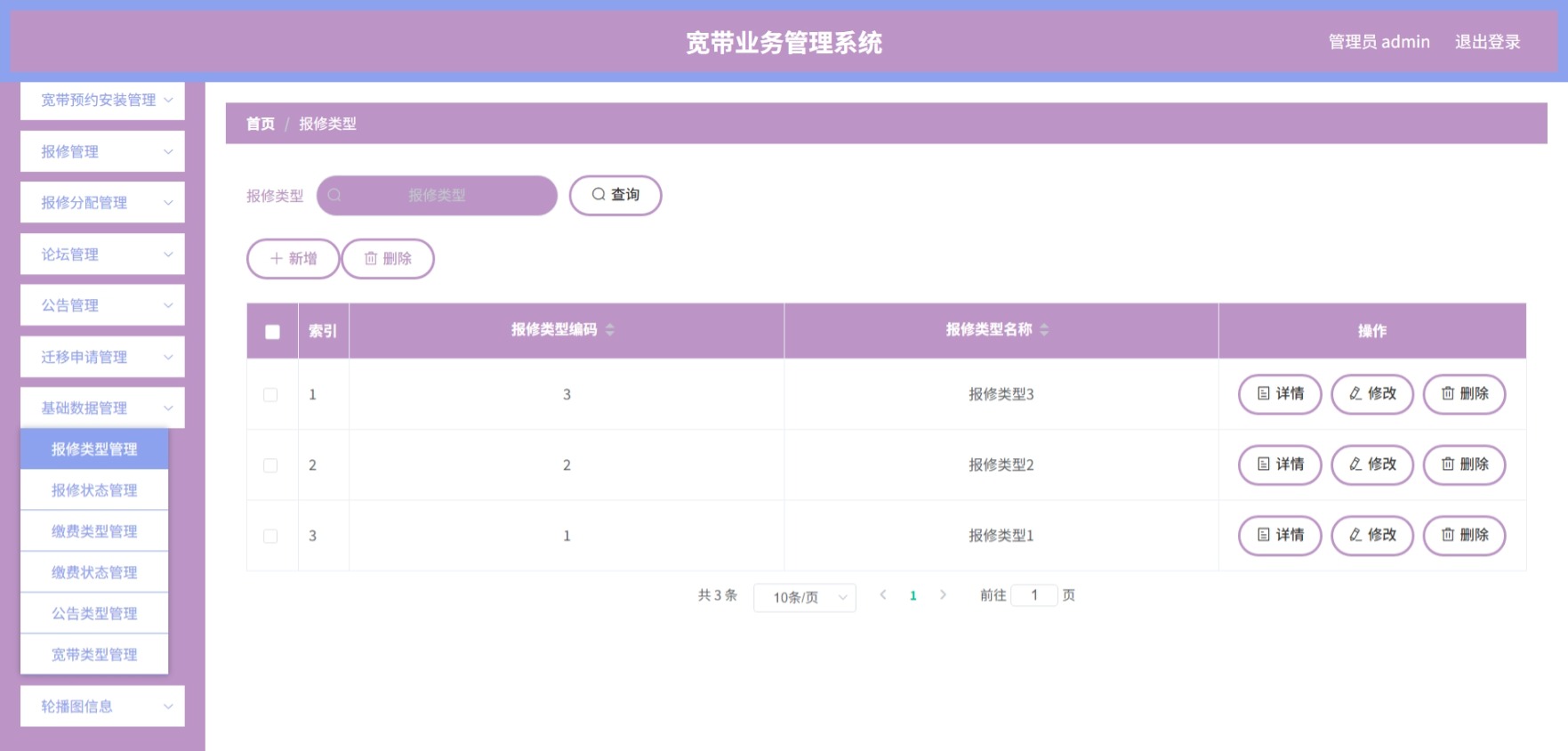Viewport: 1568px width, 751px height.
Task: Select page 1 in pagination
Action: pyautogui.click(x=913, y=595)
